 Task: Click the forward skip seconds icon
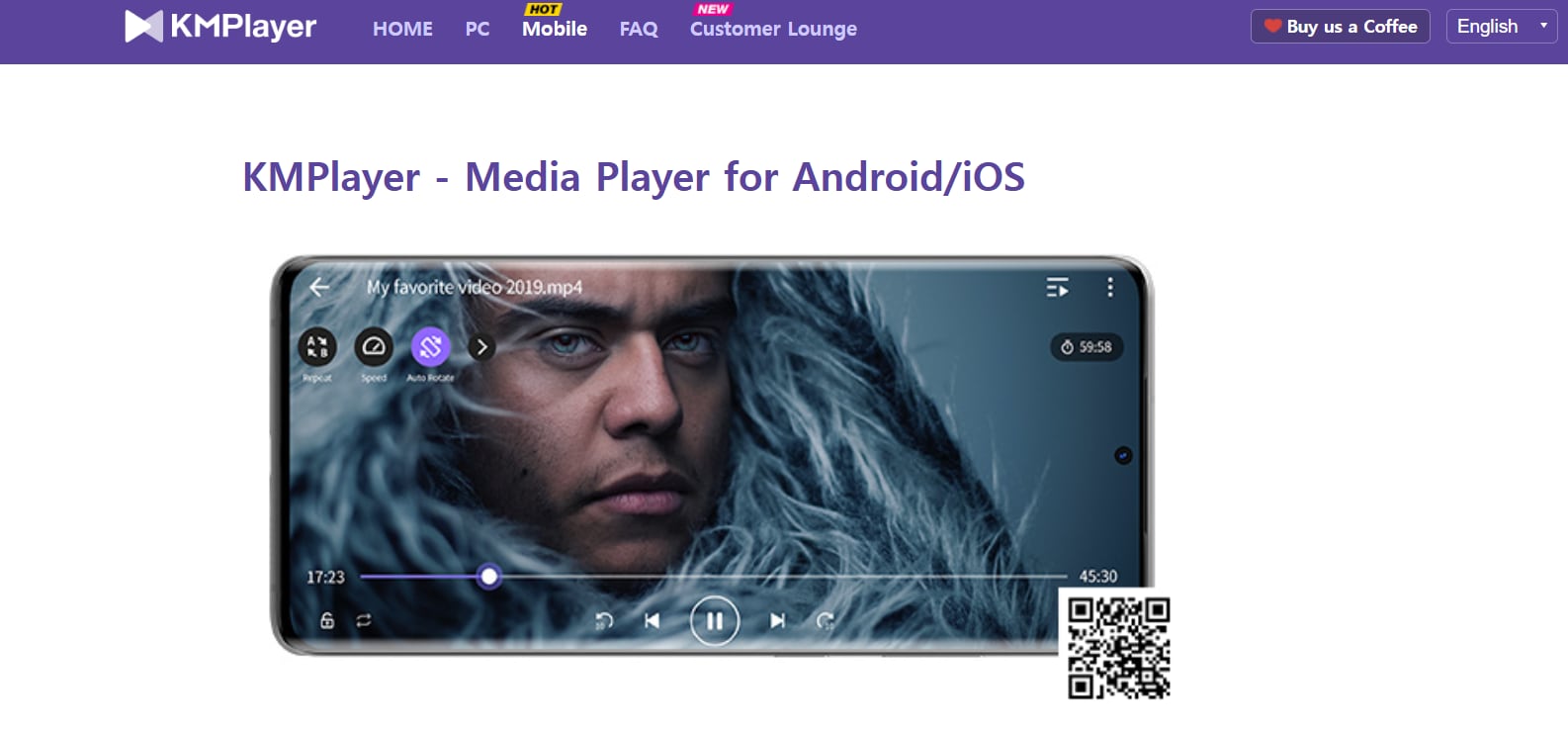pos(826,620)
